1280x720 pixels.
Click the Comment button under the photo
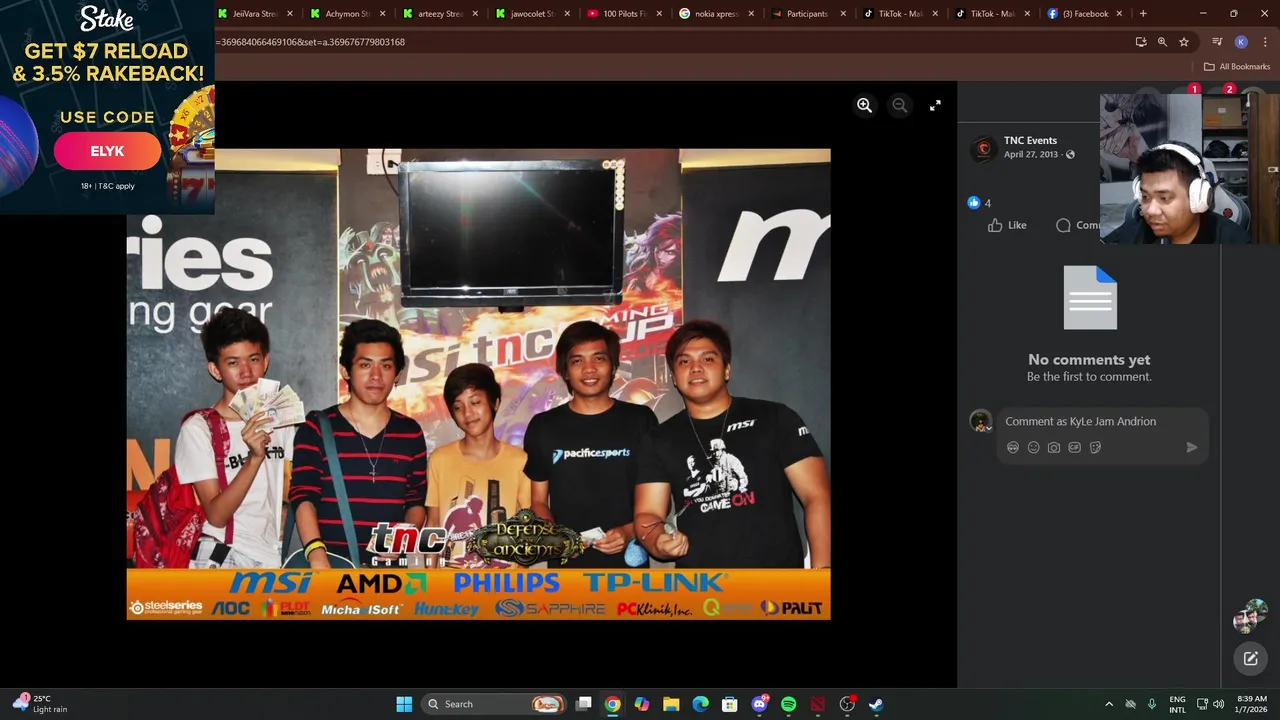click(1078, 225)
